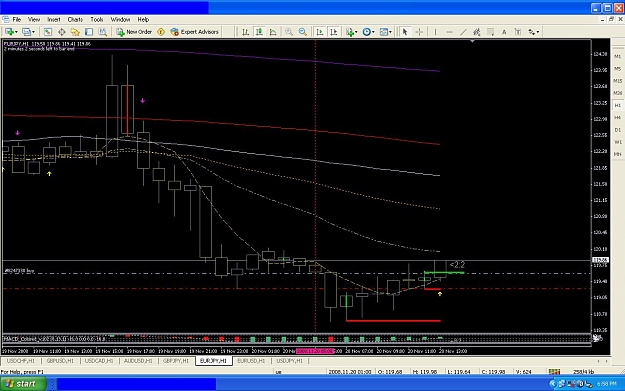Switch to the EURUSD,H1 chart tab
The image size is (625, 391).
pos(251,361)
